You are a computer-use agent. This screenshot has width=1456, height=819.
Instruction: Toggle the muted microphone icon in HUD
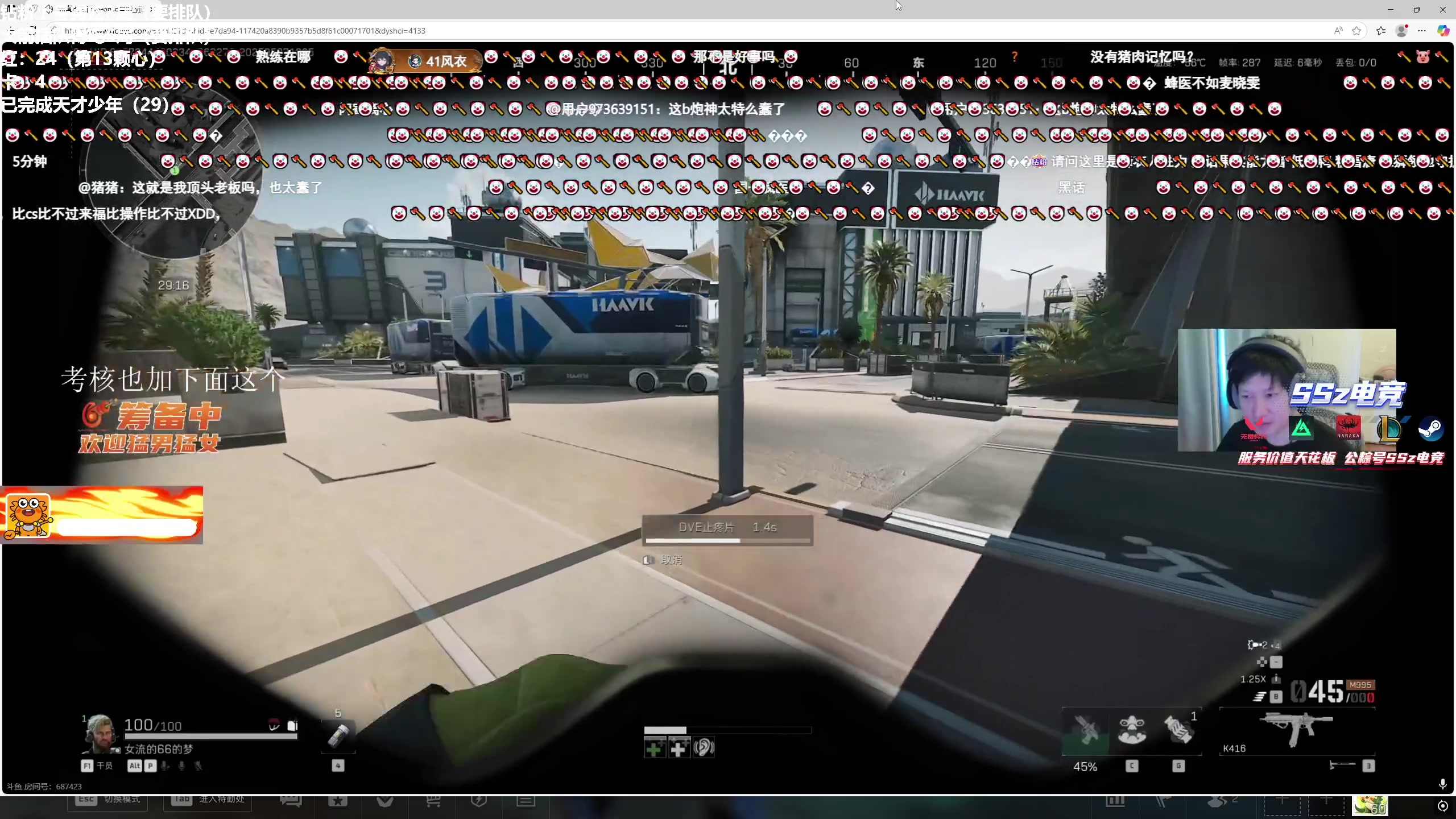click(x=198, y=766)
